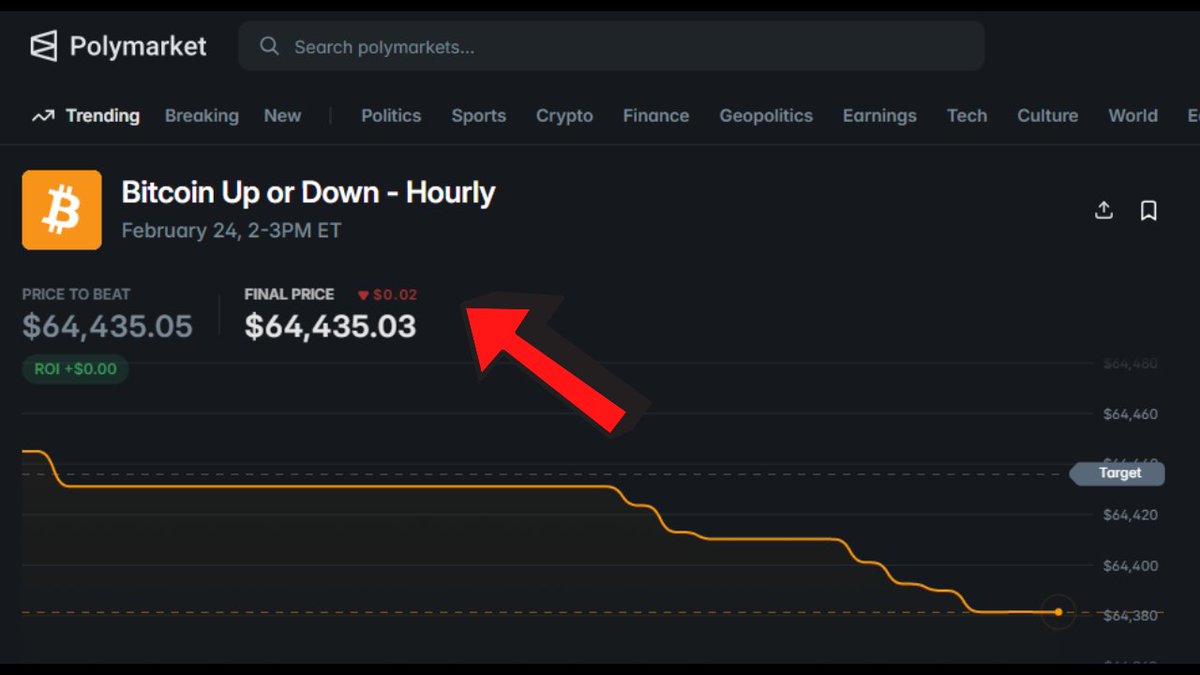Go to the Tech category

click(967, 116)
